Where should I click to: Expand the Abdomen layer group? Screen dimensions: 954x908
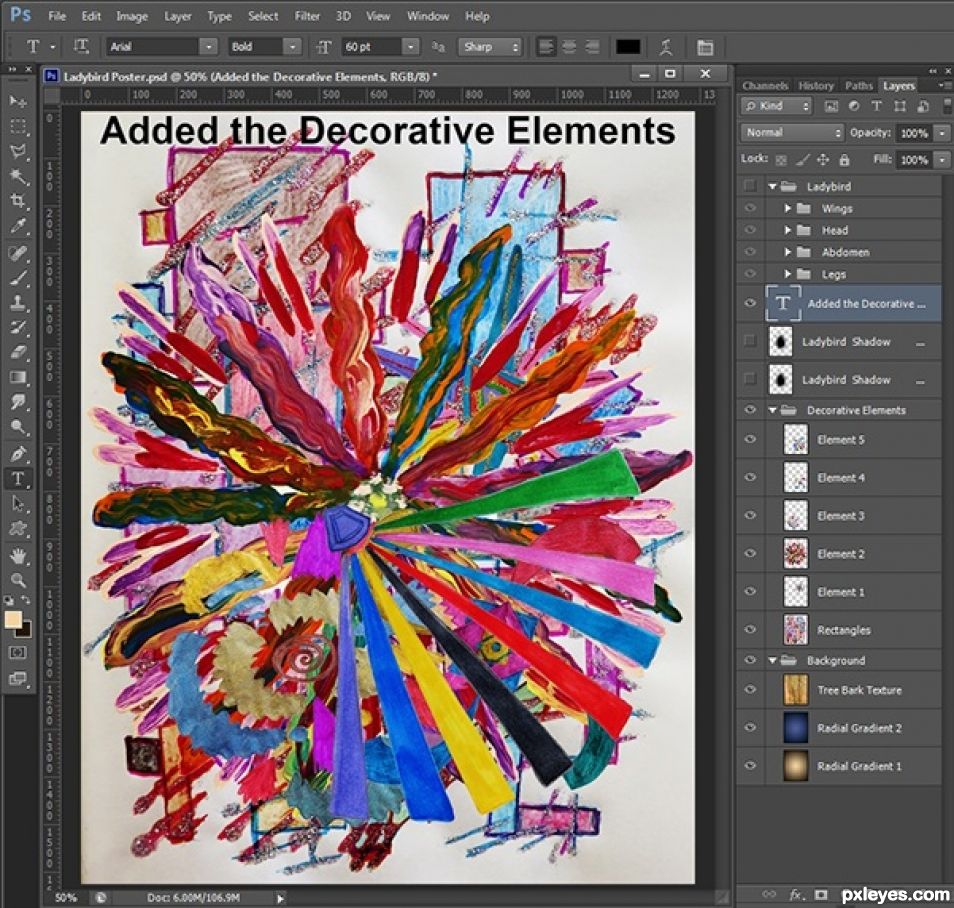[x=787, y=252]
